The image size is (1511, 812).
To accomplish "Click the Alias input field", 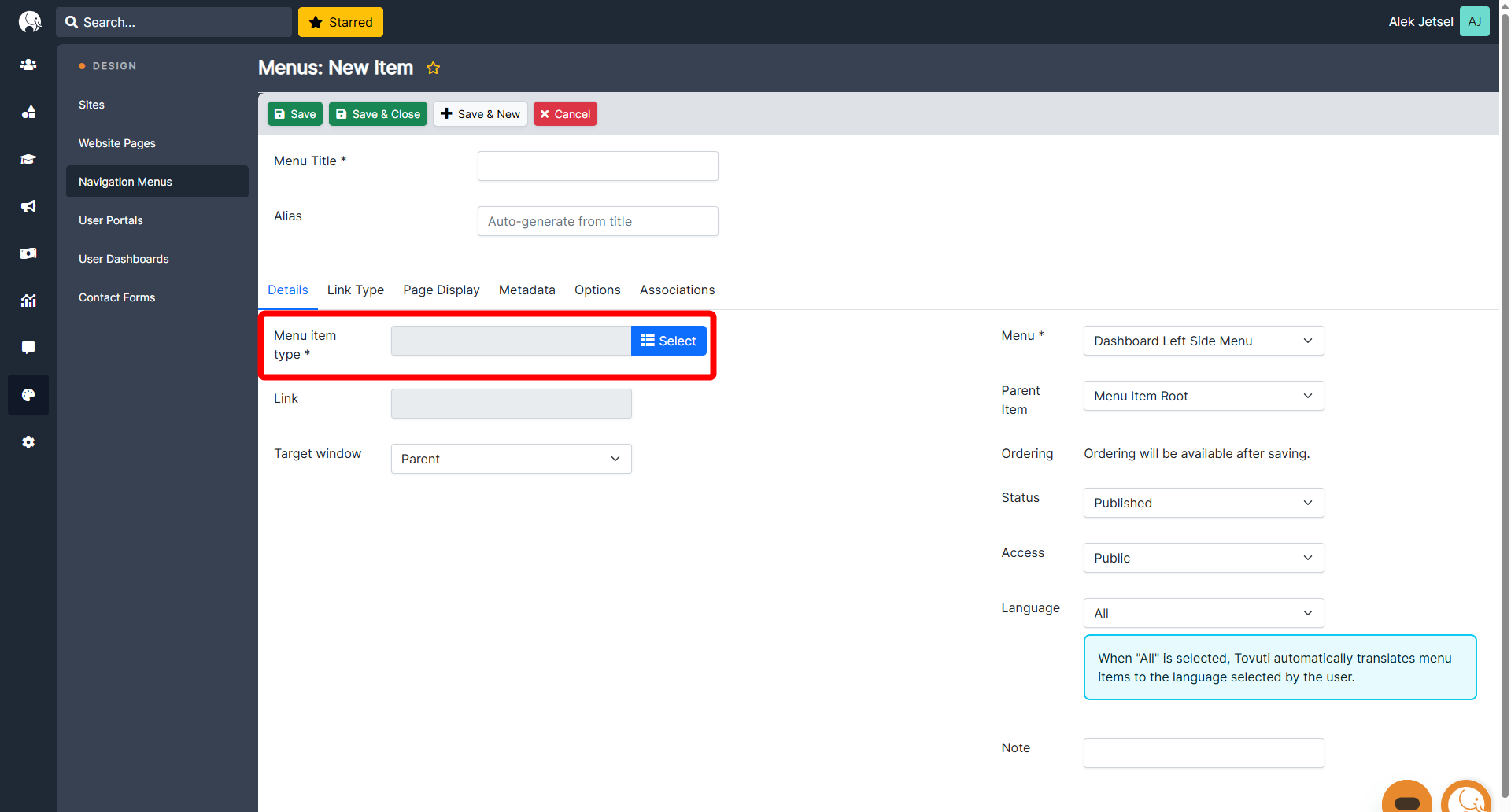I will [x=597, y=221].
